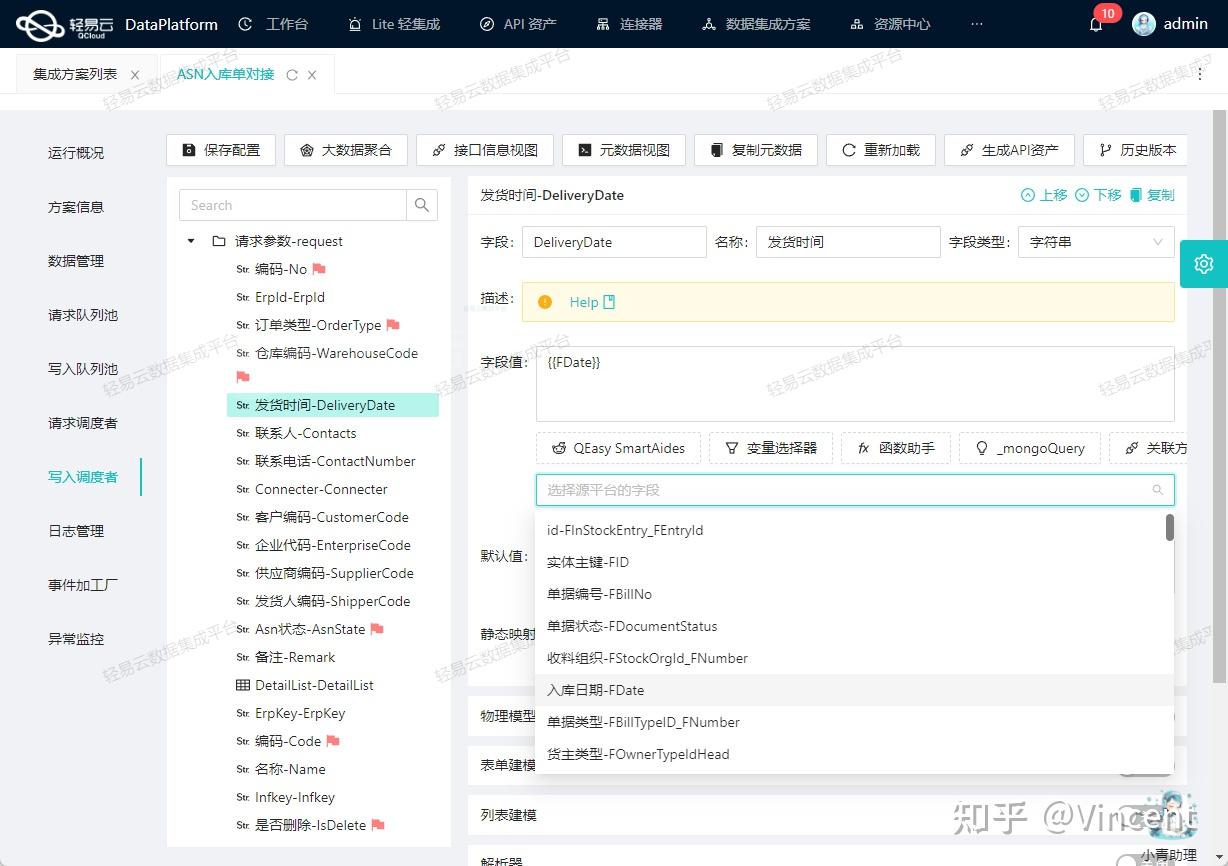The width and height of the screenshot is (1228, 866).
Task: Open the 字段类型 dropdown showing 字符串
Action: pos(1096,241)
